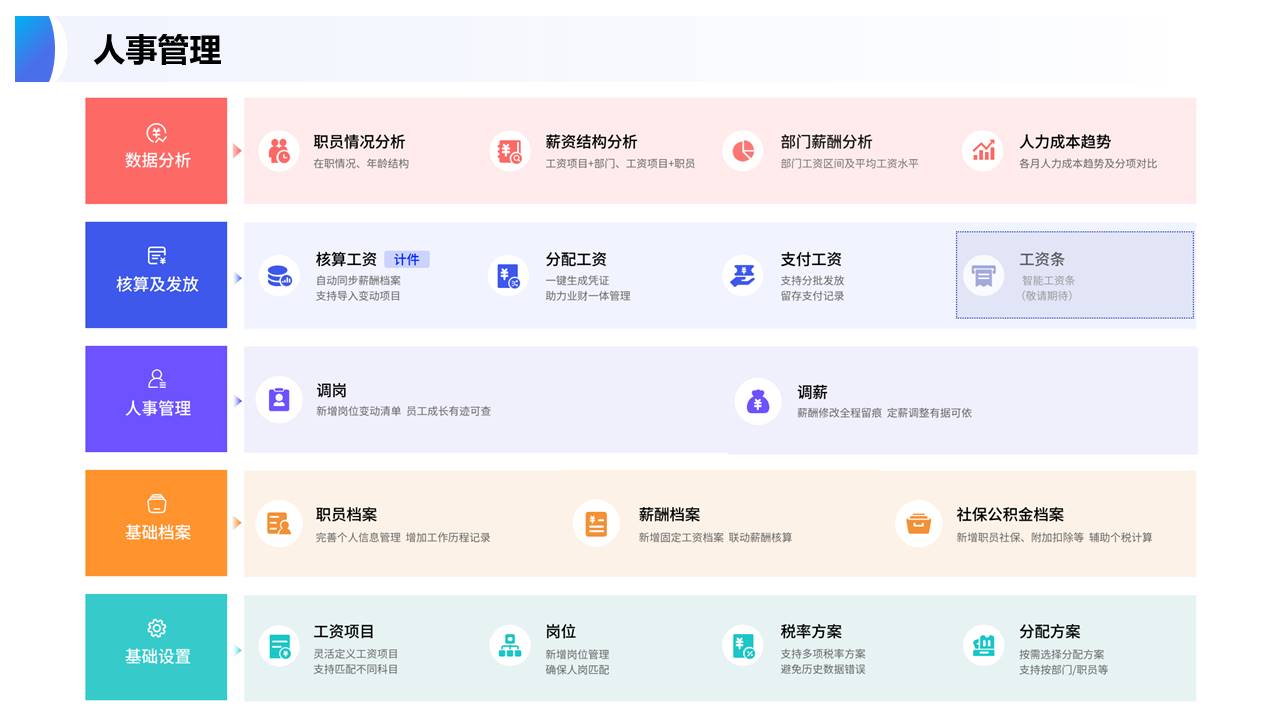Click the greyed-out 工资条 card
The height and width of the screenshot is (720, 1280).
coord(1075,275)
